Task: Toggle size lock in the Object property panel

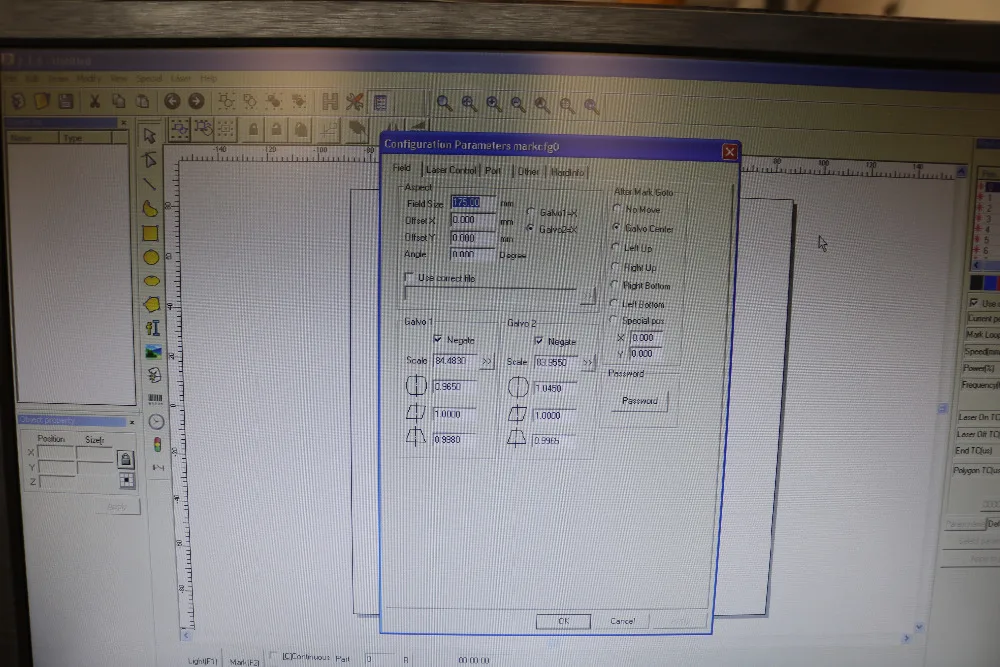Action: click(126, 459)
